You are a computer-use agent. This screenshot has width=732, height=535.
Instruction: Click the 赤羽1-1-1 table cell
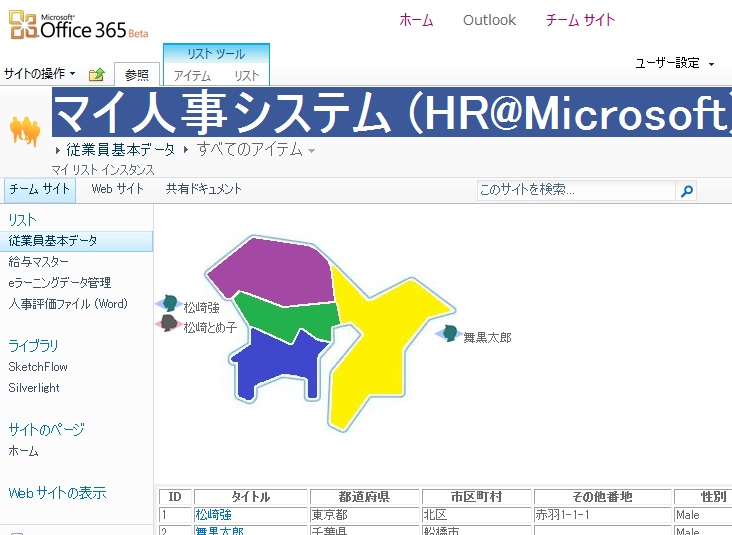pos(602,515)
